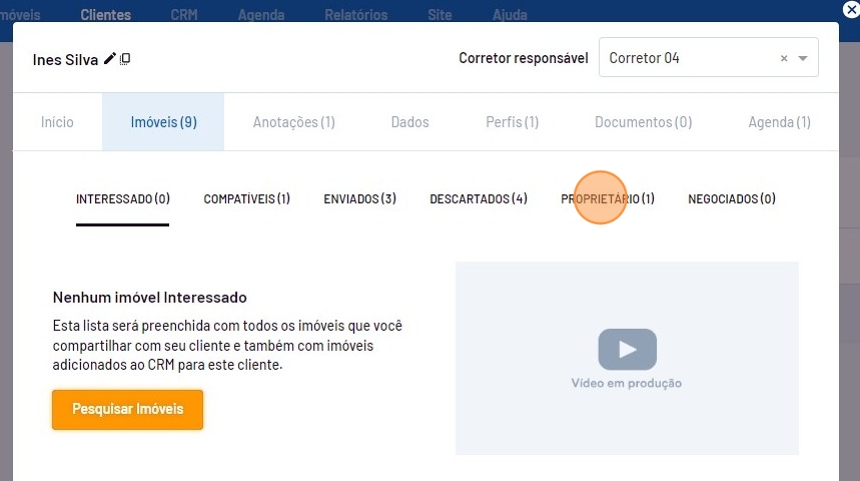Screen dimensions: 860x481
Task: Show the COMPATÍVEIS (1) list
Action: [246, 199]
